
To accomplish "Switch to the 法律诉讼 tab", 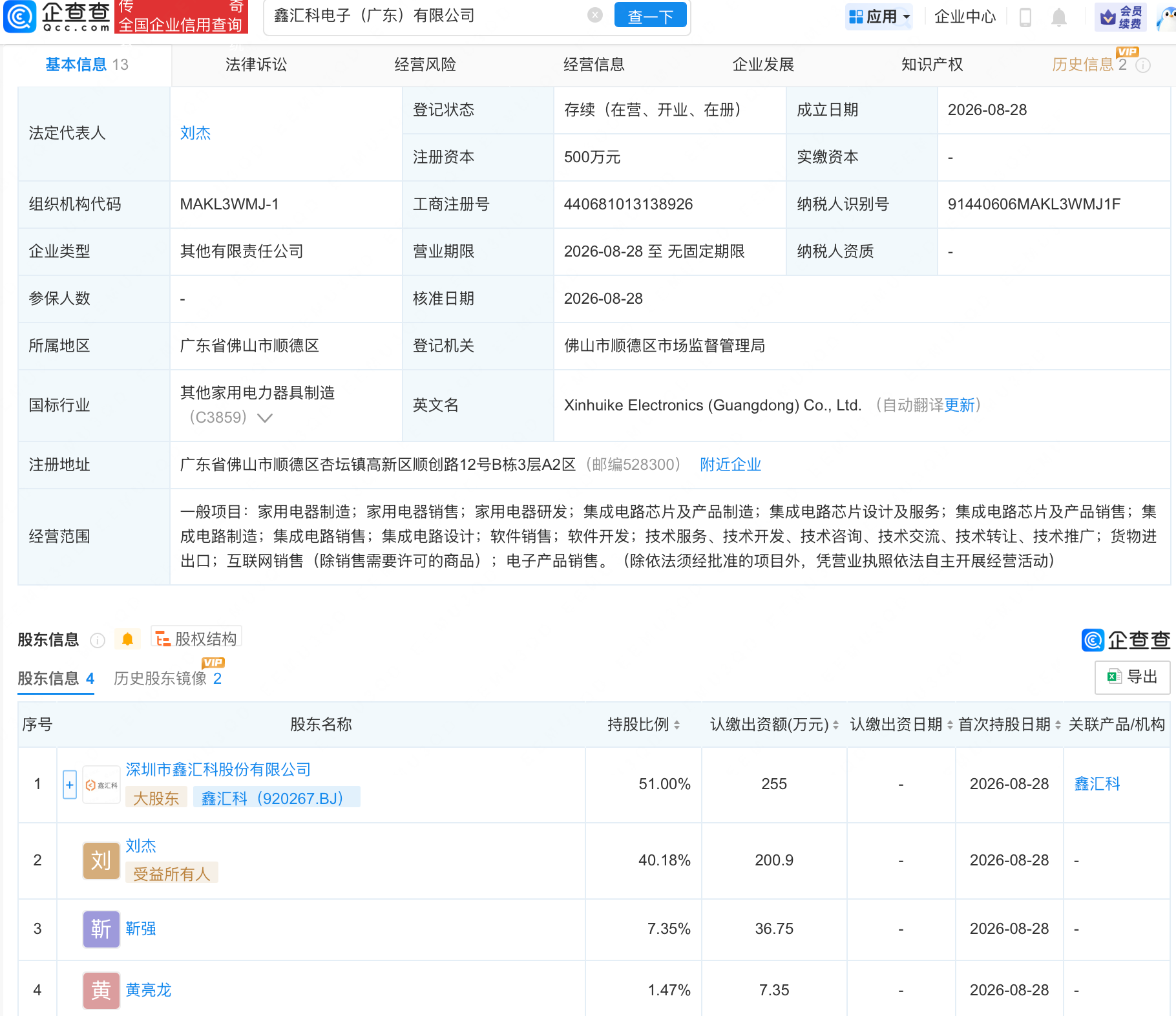I will coord(256,65).
